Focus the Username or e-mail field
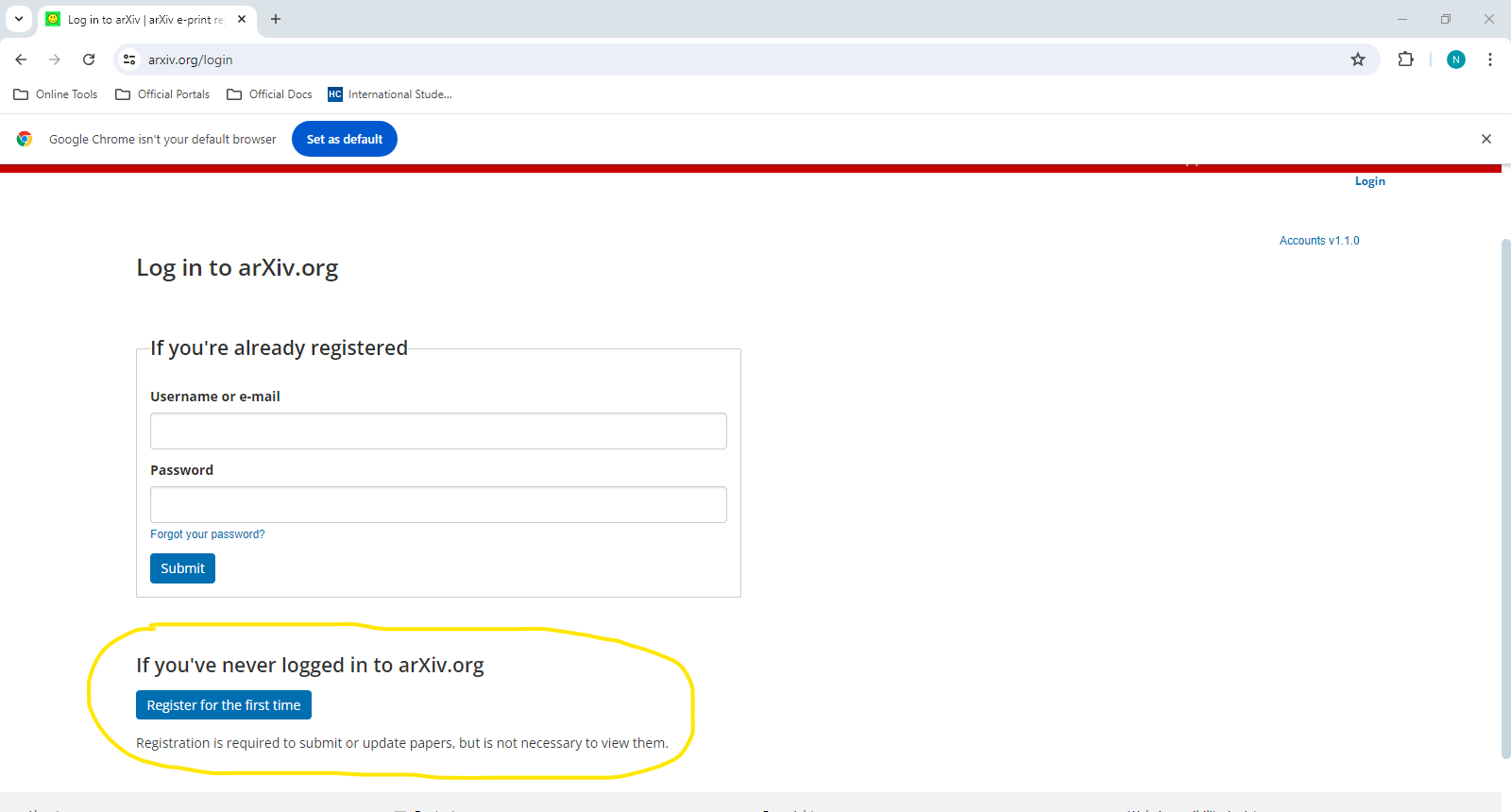 tap(438, 431)
